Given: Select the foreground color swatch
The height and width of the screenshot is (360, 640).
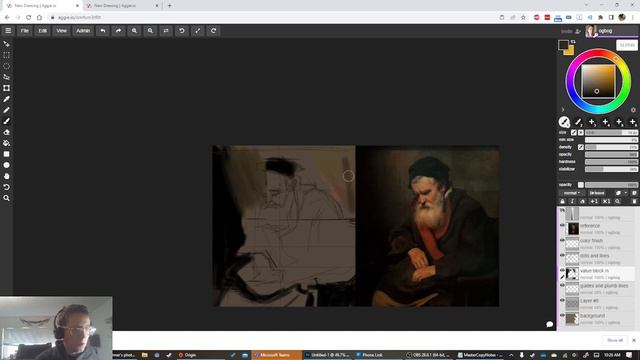Looking at the screenshot, I should 563,45.
